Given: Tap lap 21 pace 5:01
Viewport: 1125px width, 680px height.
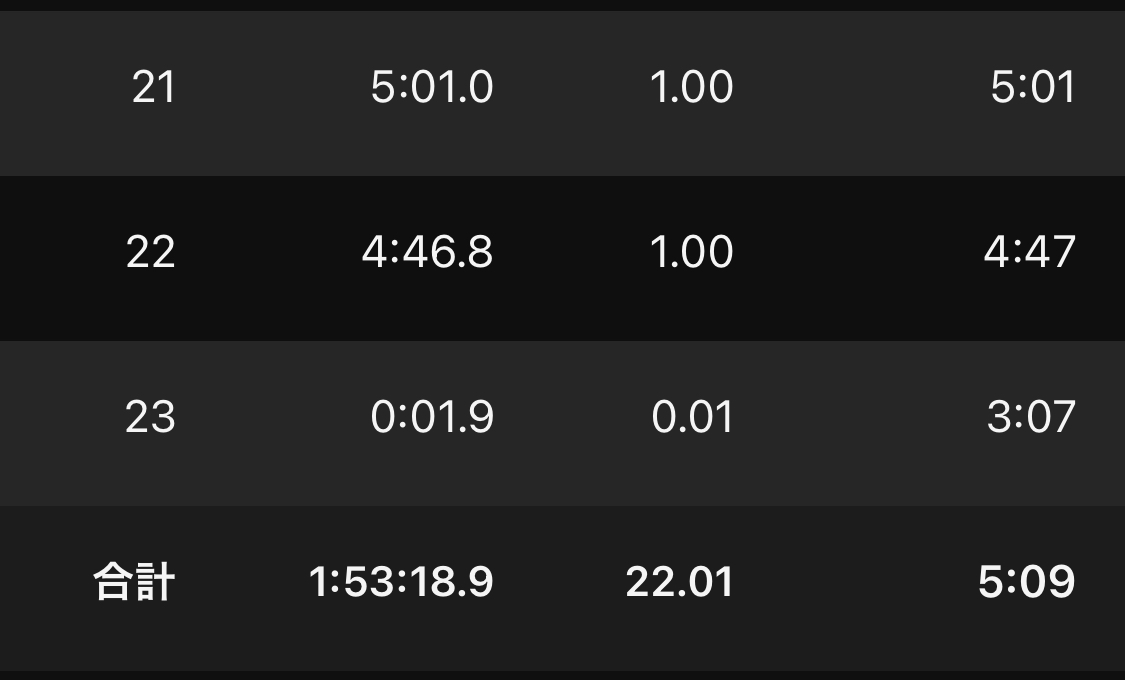Looking at the screenshot, I should pyautogui.click(x=1033, y=88).
